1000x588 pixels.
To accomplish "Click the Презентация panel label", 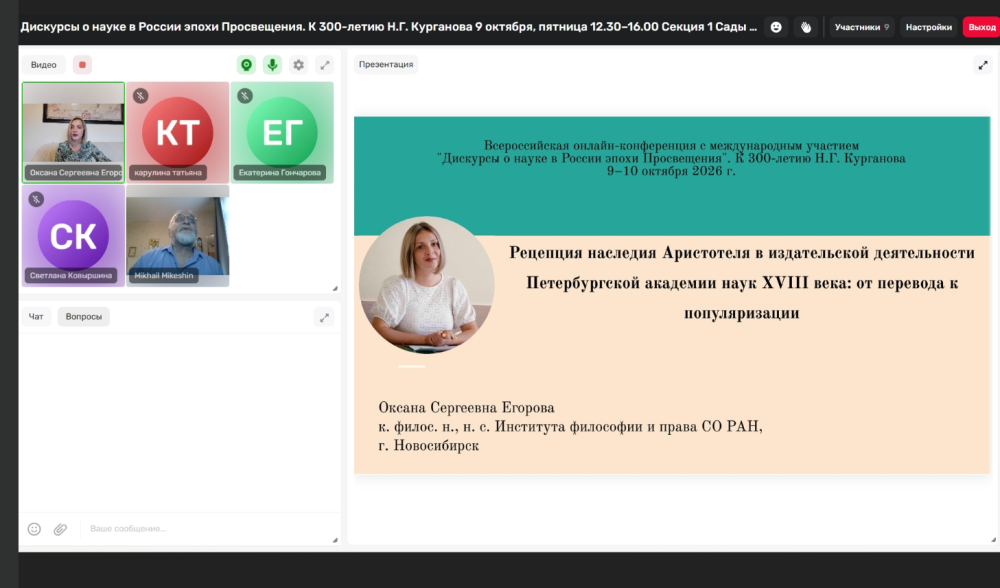I will 386,64.
